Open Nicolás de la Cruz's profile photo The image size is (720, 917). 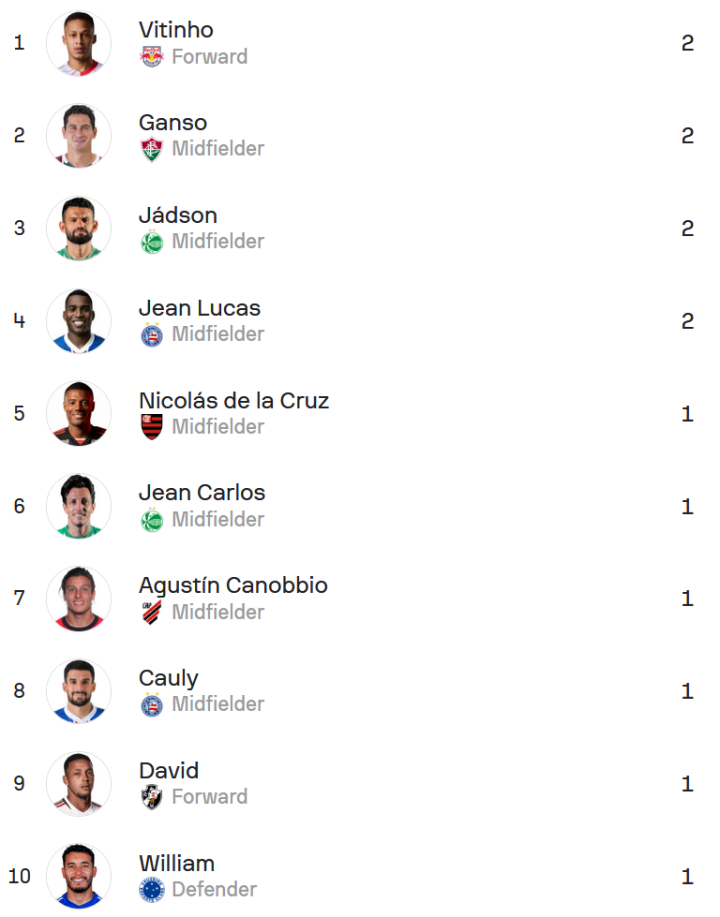click(x=79, y=413)
